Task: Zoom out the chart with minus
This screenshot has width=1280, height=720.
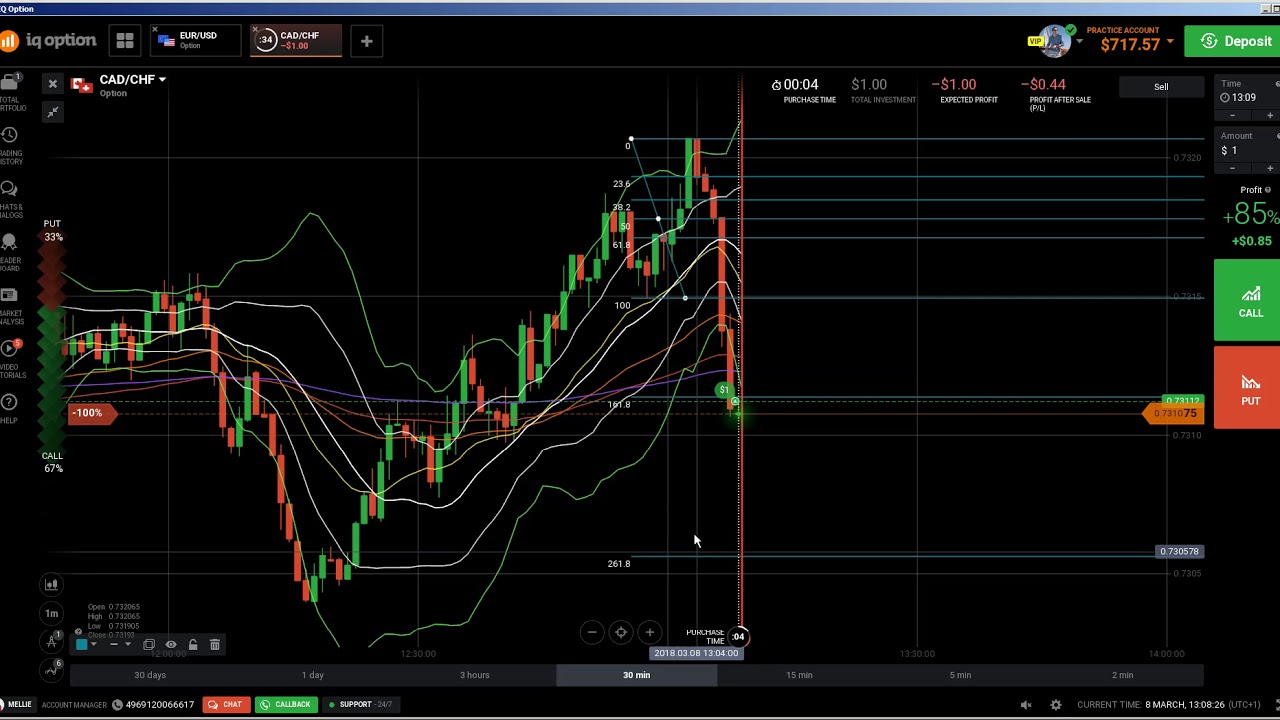Action: coord(592,632)
